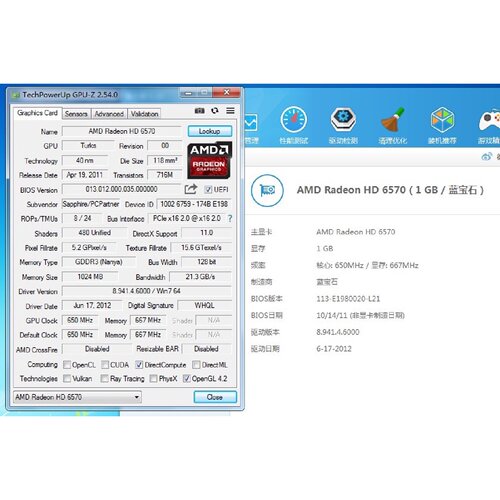500x500 pixels.
Task: Toggle the Ray Tracing checkbox
Action: [x=105, y=378]
